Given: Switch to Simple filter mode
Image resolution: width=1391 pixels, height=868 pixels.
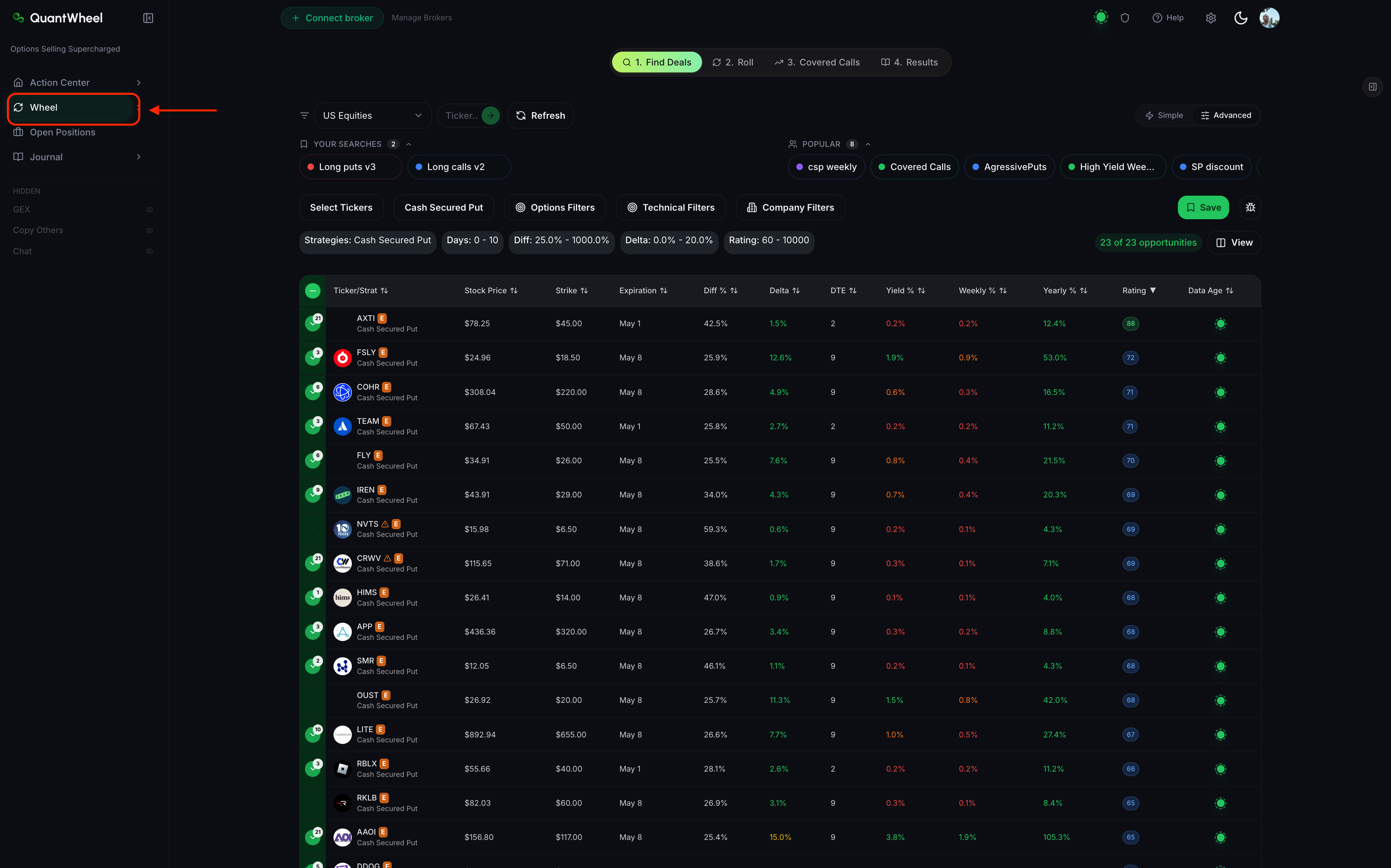Looking at the screenshot, I should tap(1164, 116).
